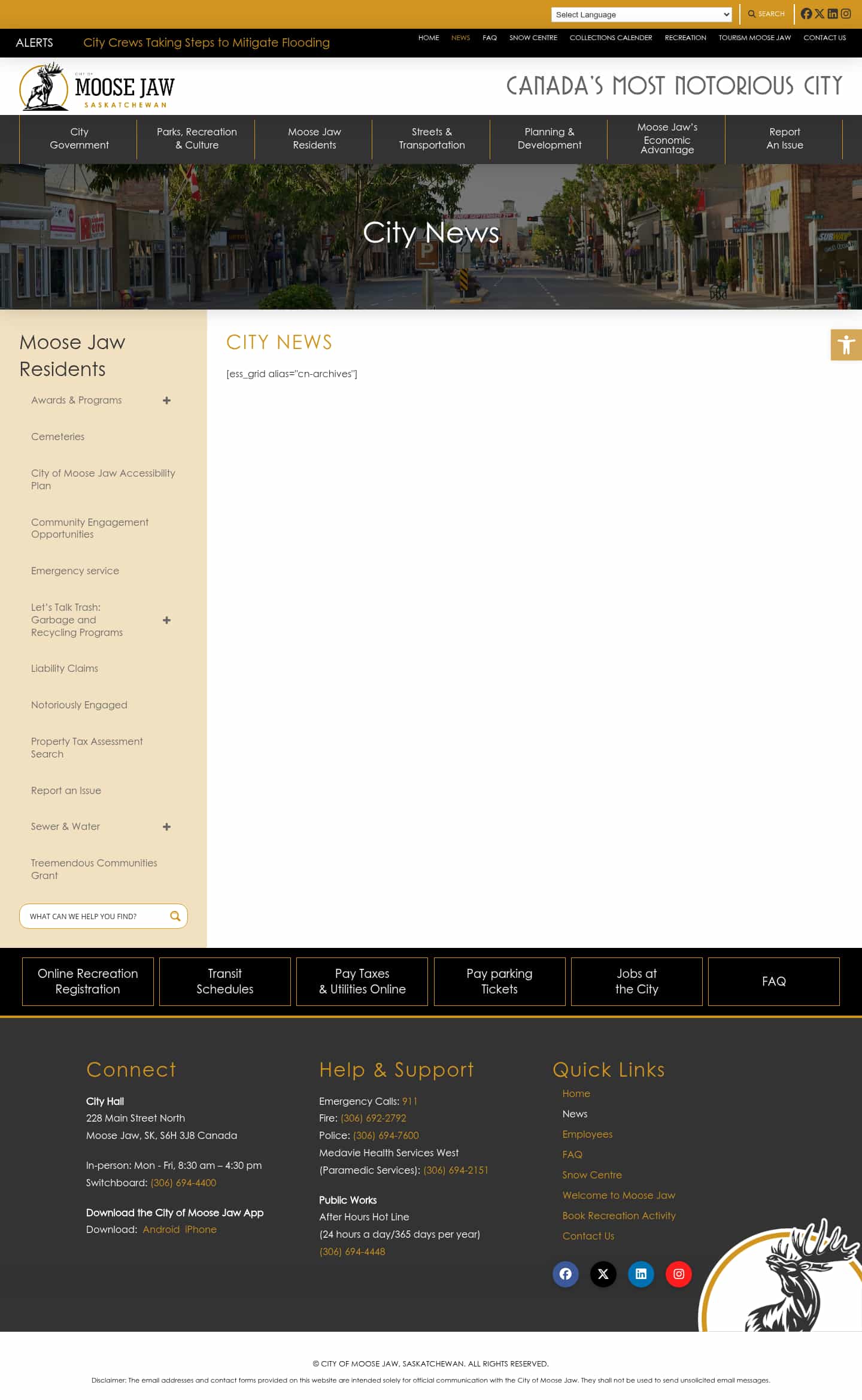Click Paramedic number (306) 694-2151

[456, 1170]
